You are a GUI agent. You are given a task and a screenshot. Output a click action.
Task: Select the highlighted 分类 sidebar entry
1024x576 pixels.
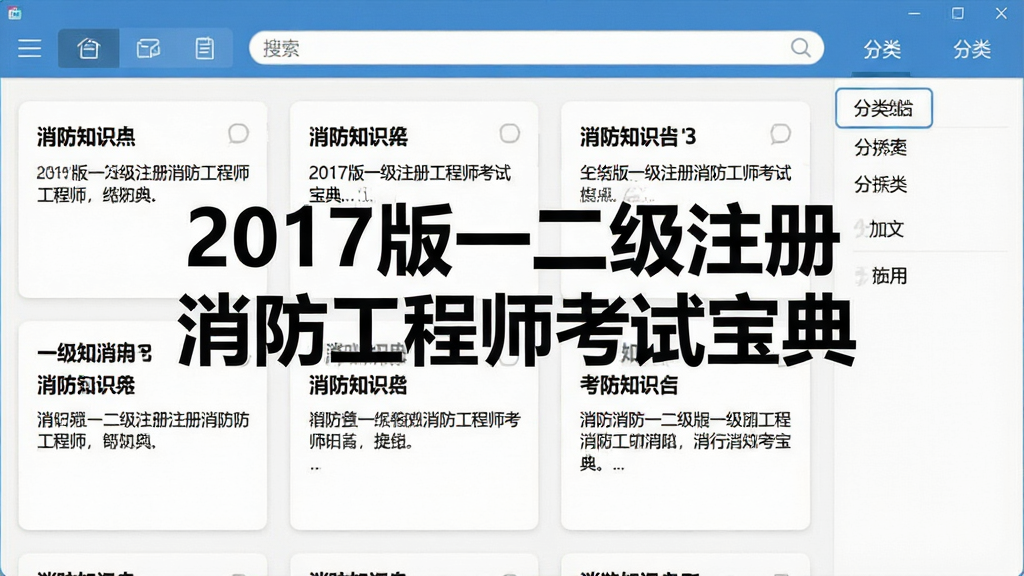point(884,108)
